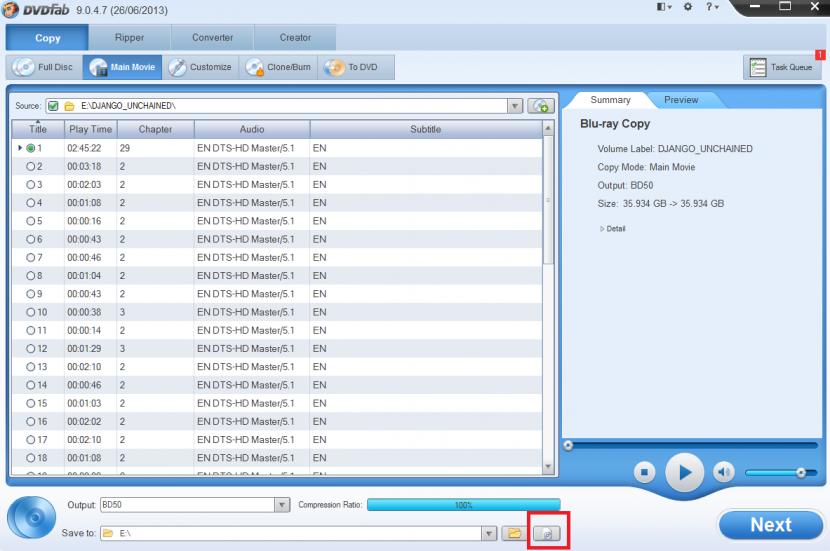Screen dimensions: 830x551
Task: Select title 5 radio button
Action: pyautogui.click(x=31, y=221)
